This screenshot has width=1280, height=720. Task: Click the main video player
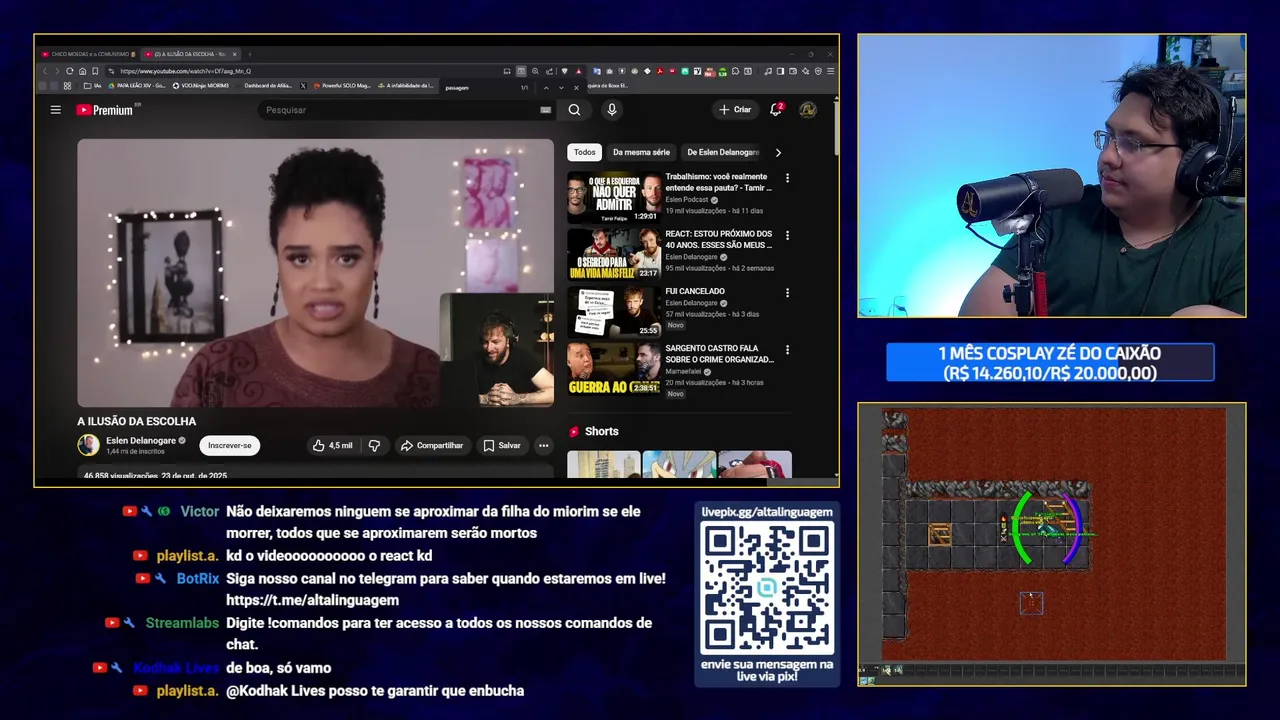tap(315, 273)
